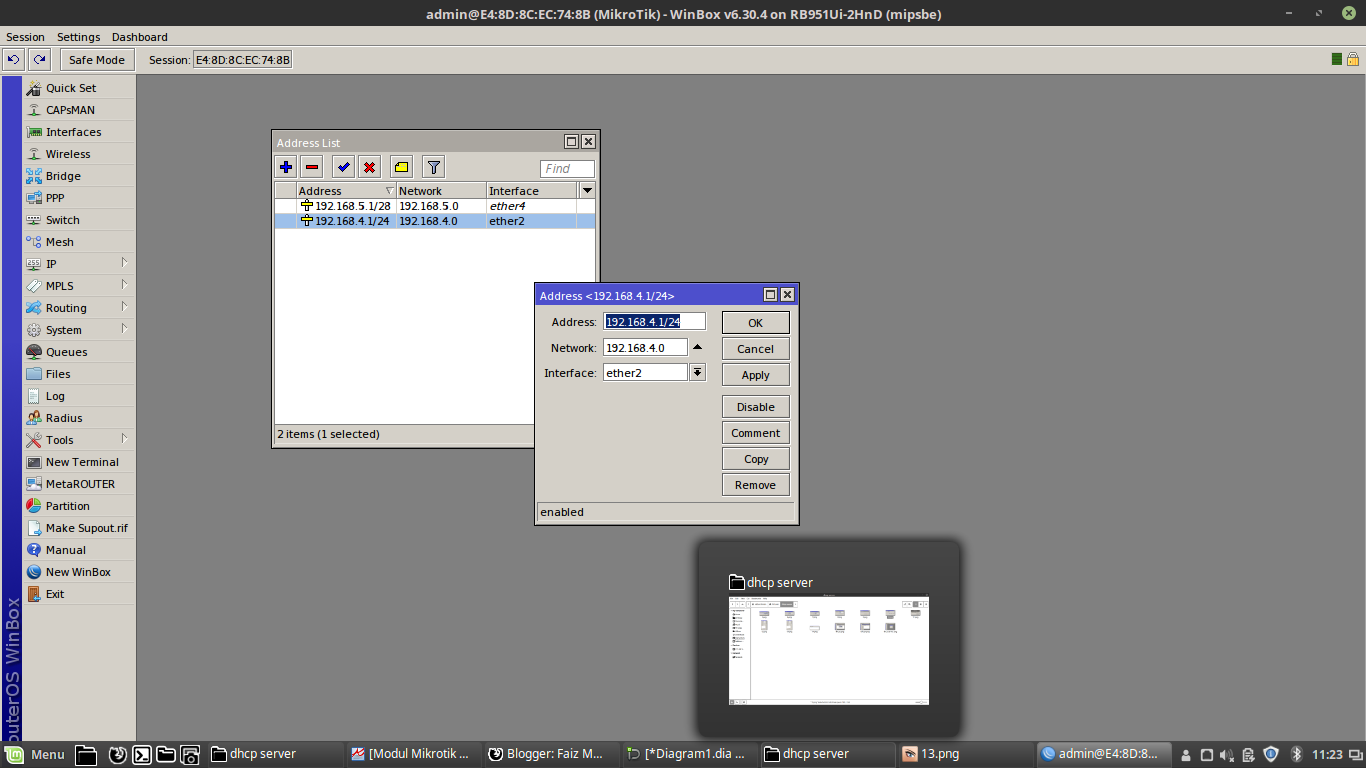Open Wireless in the sidebar

coord(78,154)
